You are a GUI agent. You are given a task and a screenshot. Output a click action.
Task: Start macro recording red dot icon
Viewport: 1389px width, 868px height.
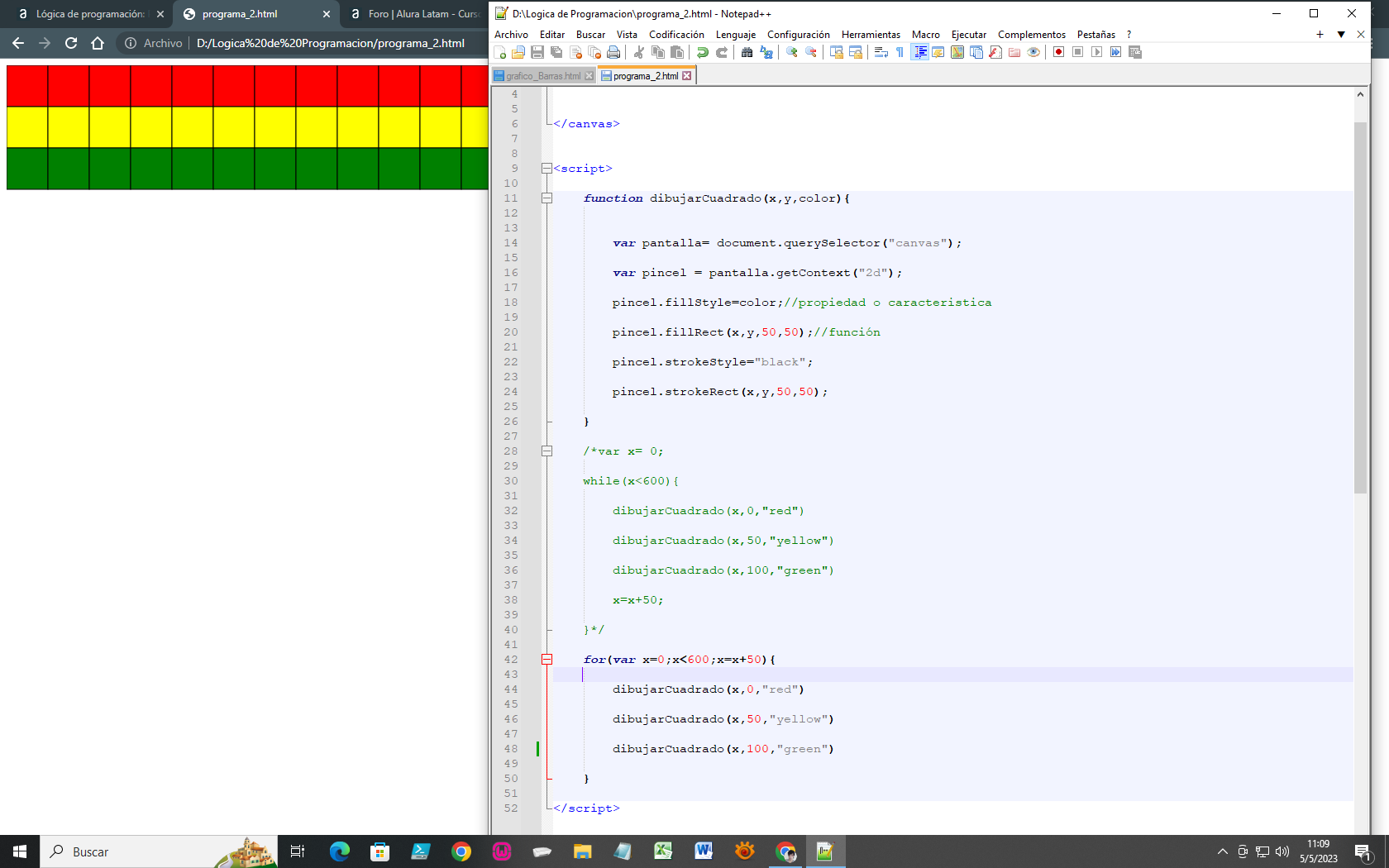[1058, 52]
